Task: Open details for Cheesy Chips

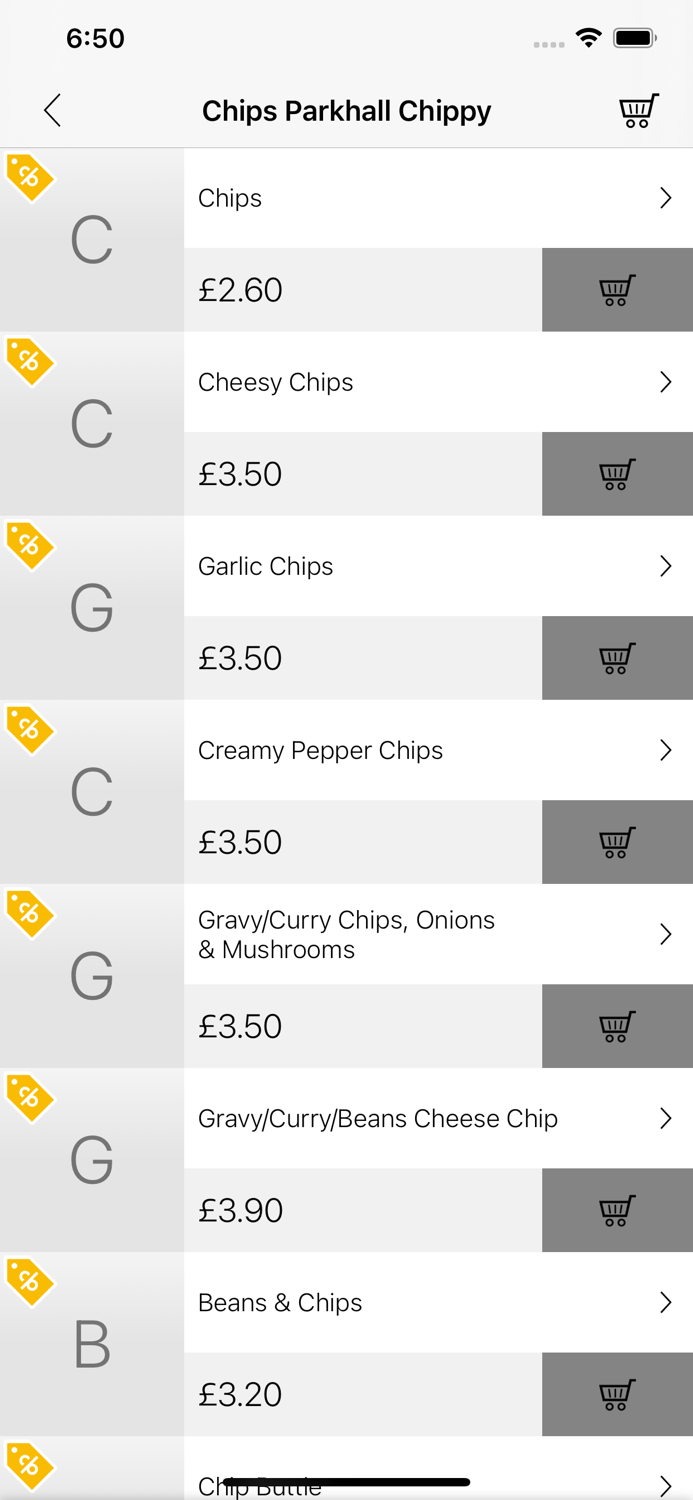Action: (666, 382)
